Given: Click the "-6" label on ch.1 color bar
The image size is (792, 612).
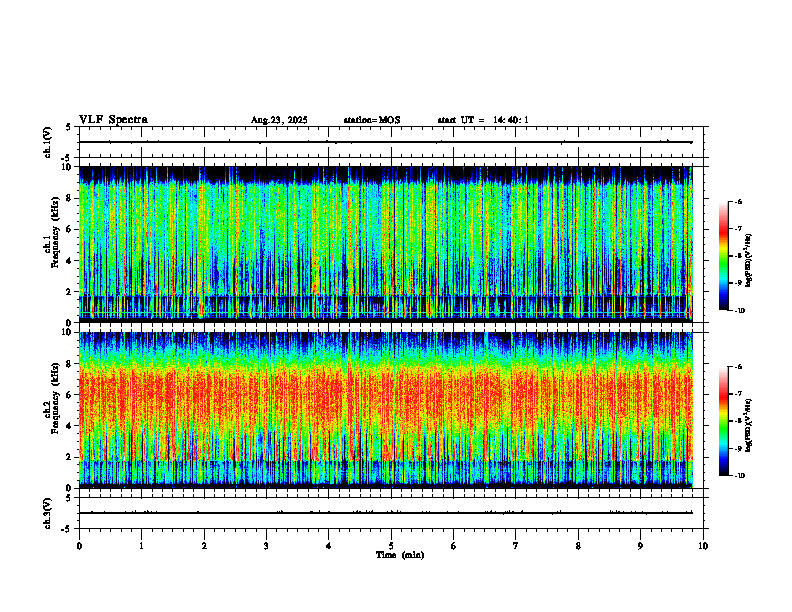Looking at the screenshot, I should point(738,202).
